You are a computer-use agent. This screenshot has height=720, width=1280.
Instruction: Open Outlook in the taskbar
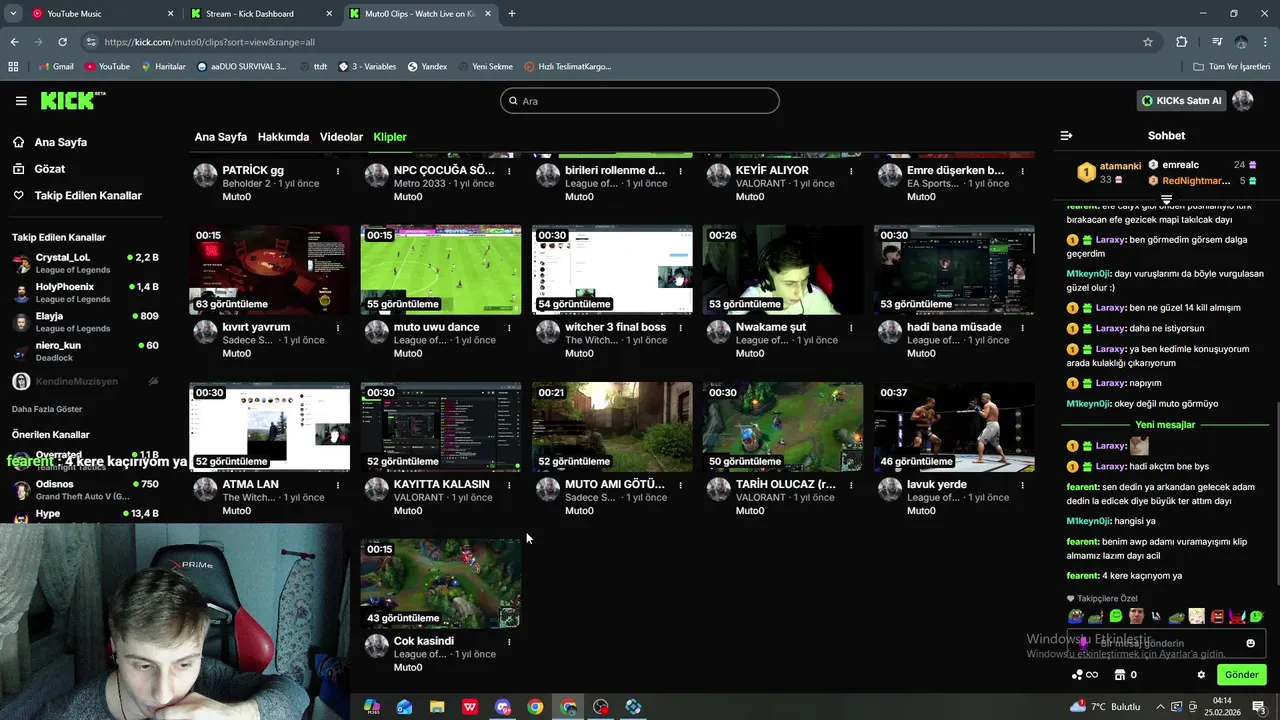coord(404,707)
